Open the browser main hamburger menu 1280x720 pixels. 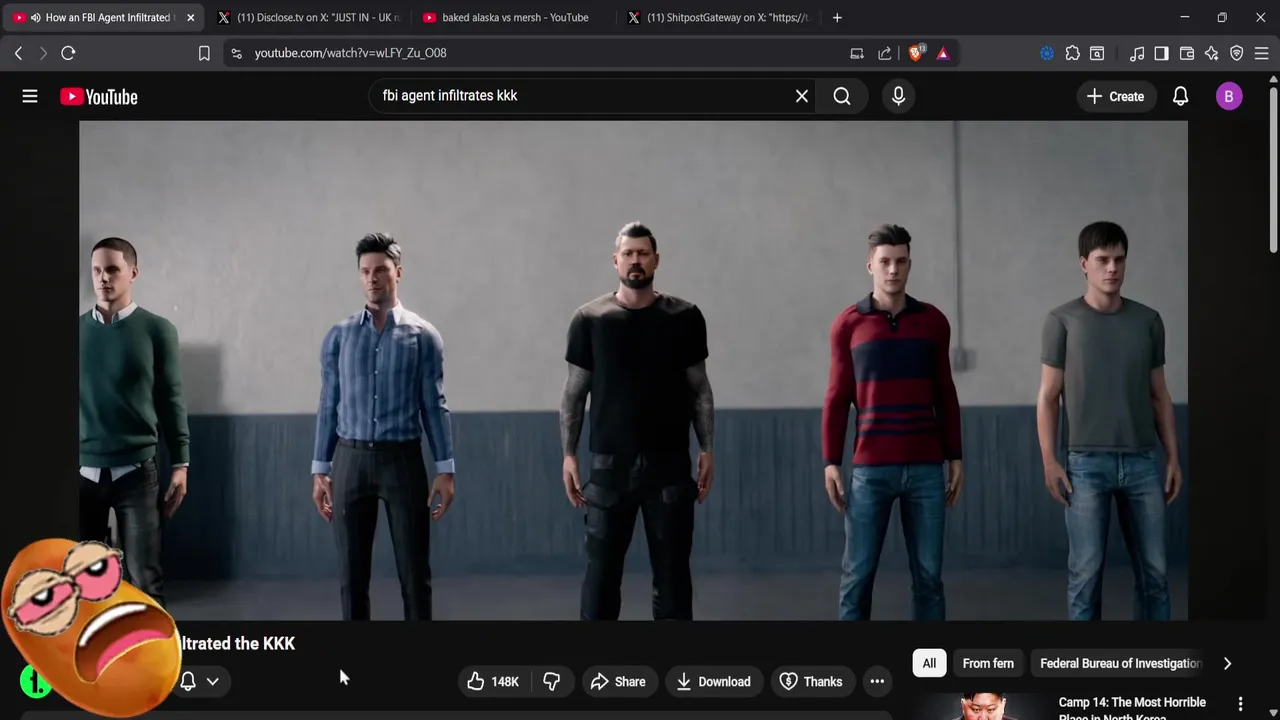(1262, 53)
